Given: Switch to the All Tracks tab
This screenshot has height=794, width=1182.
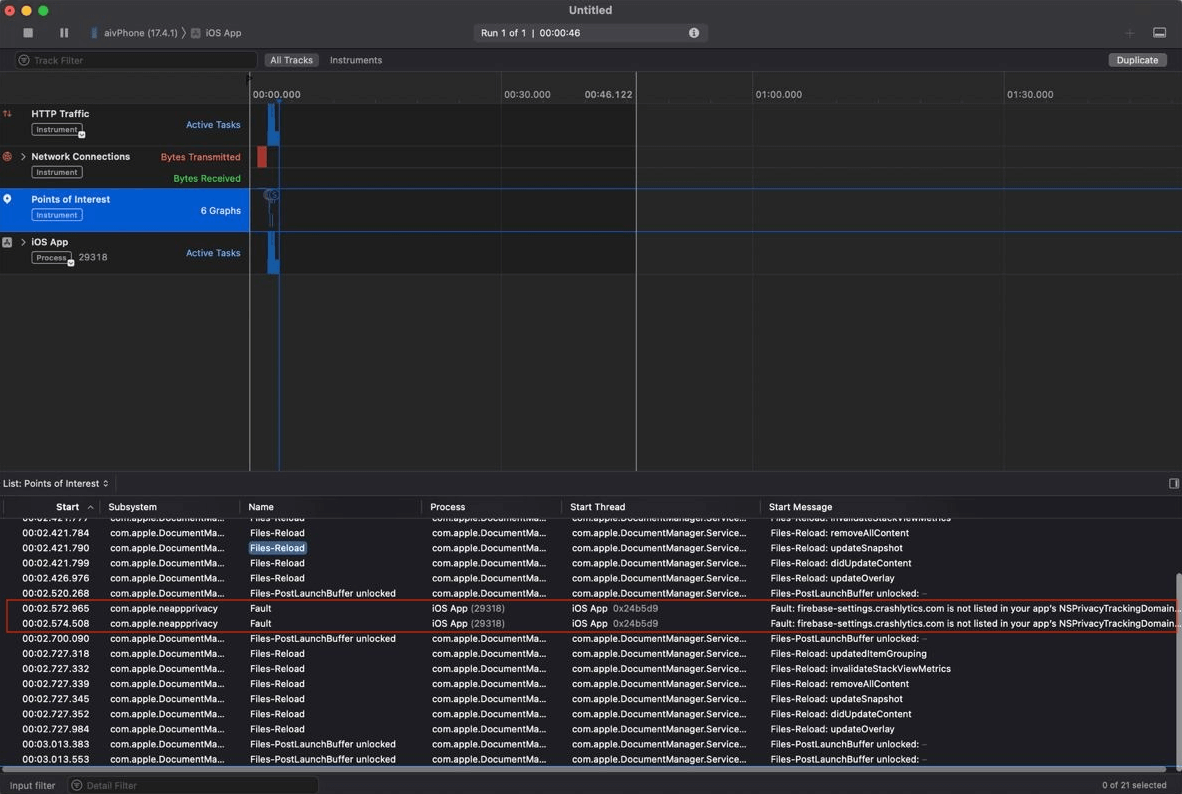Looking at the screenshot, I should (x=291, y=60).
